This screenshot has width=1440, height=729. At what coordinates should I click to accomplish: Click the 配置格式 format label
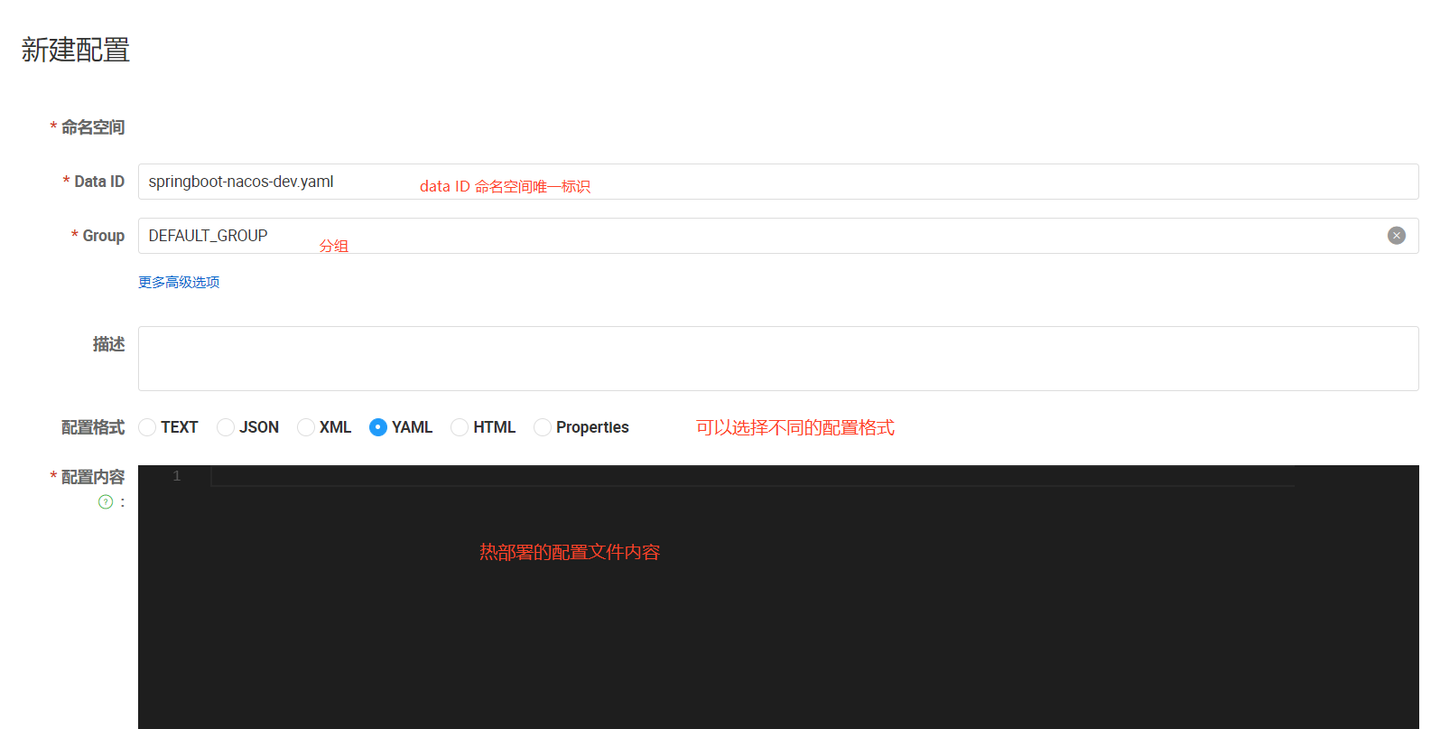[x=92, y=427]
